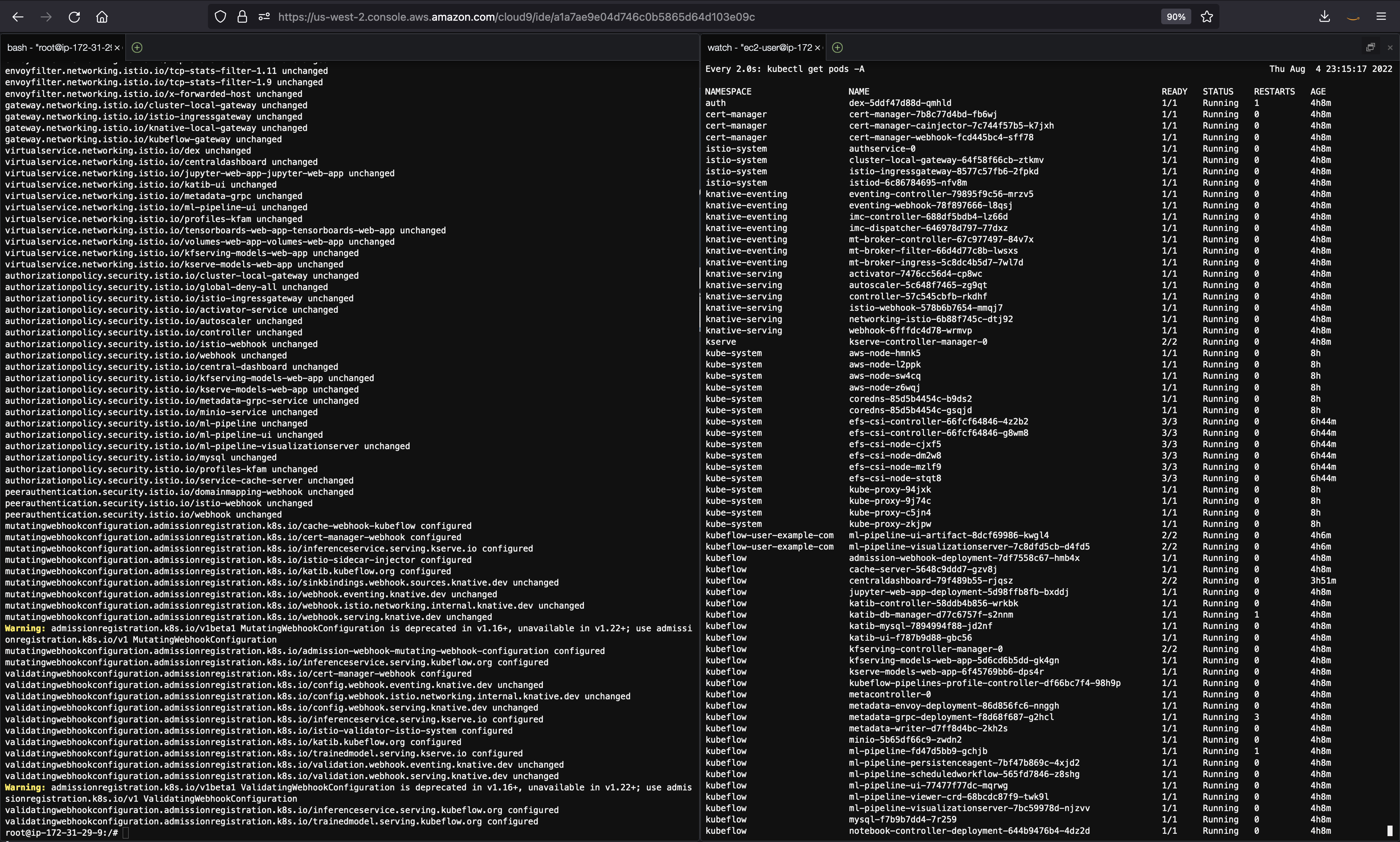
Task: Click the pane restore/maximize icon
Action: pyautogui.click(x=1371, y=47)
